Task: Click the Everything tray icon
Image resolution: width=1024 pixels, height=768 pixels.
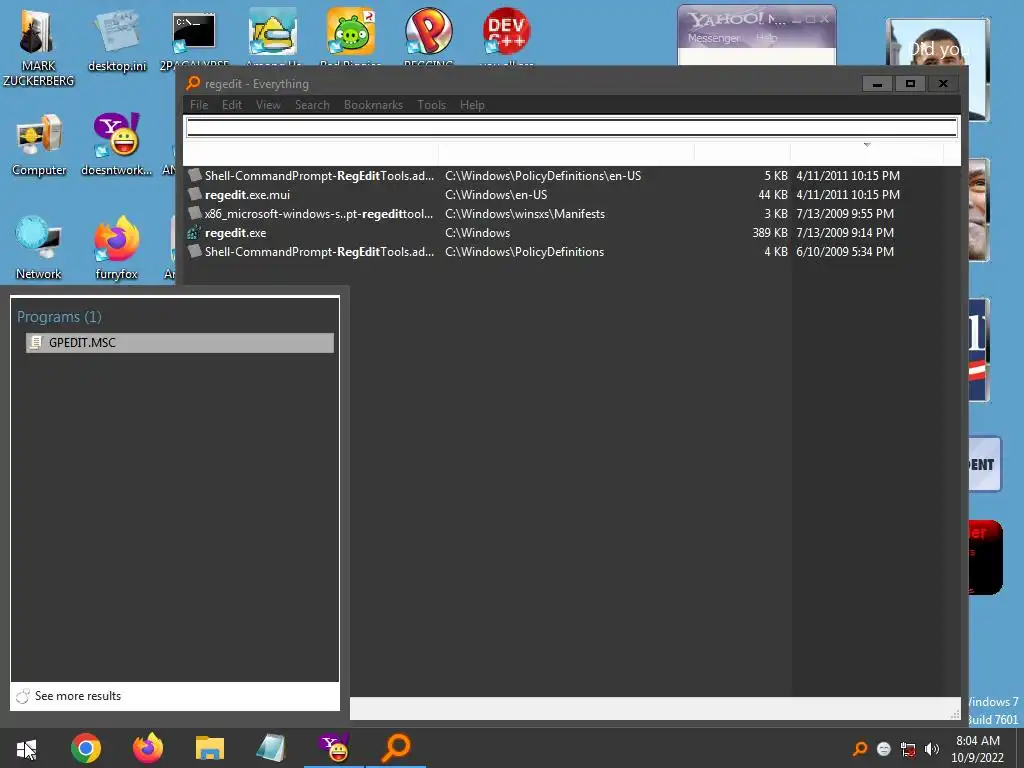Action: tap(861, 748)
